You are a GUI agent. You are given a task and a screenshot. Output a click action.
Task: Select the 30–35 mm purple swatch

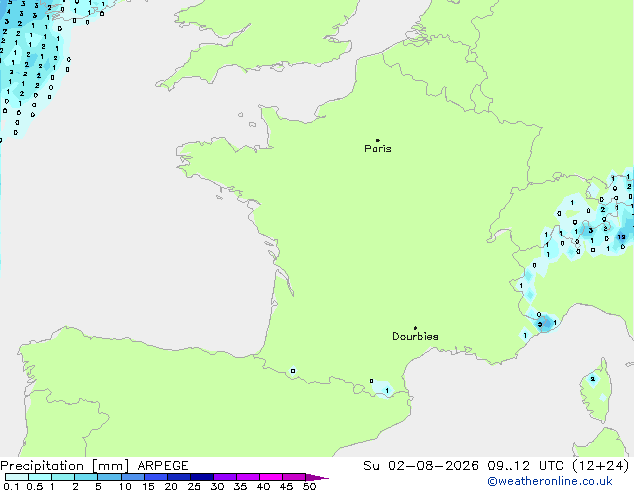[224, 477]
